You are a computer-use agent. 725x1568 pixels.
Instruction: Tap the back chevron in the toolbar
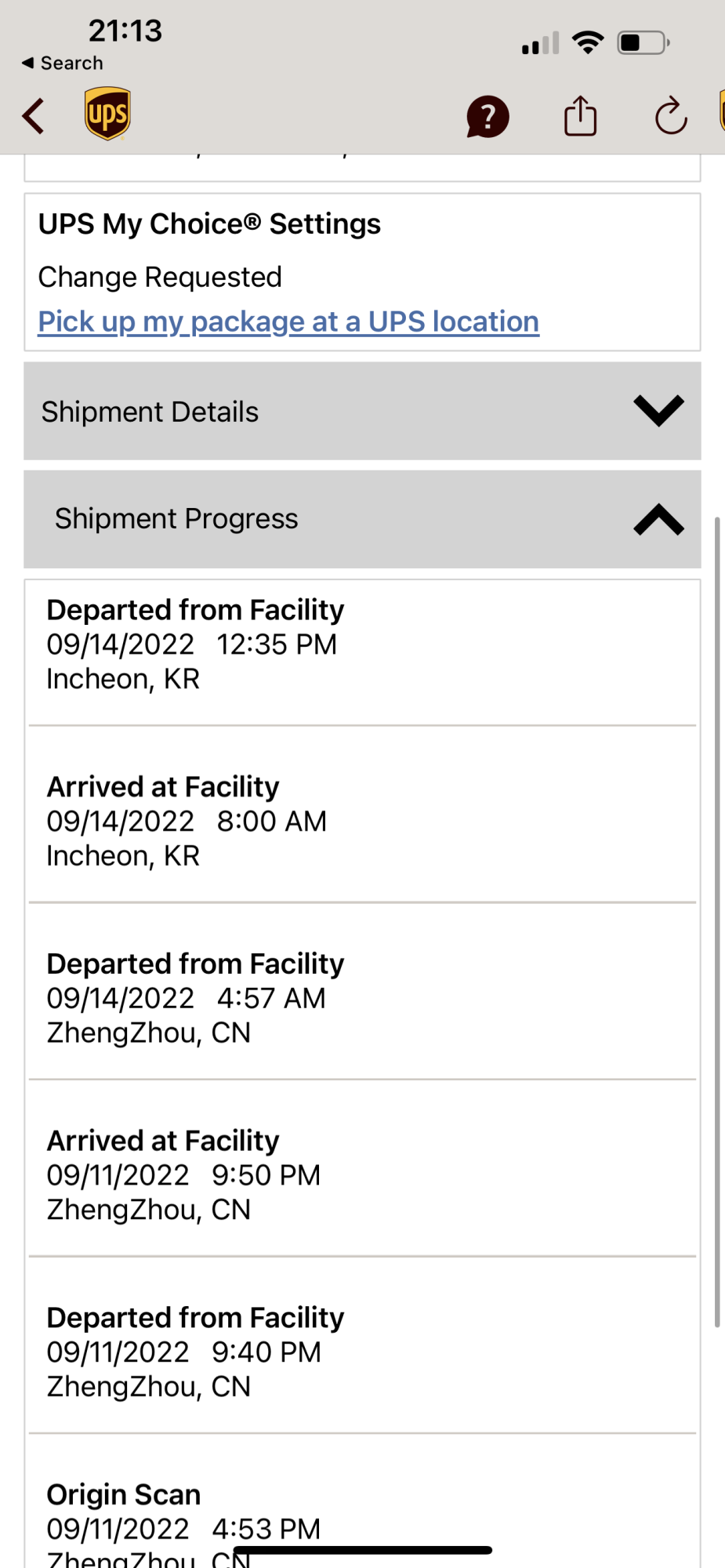(34, 116)
